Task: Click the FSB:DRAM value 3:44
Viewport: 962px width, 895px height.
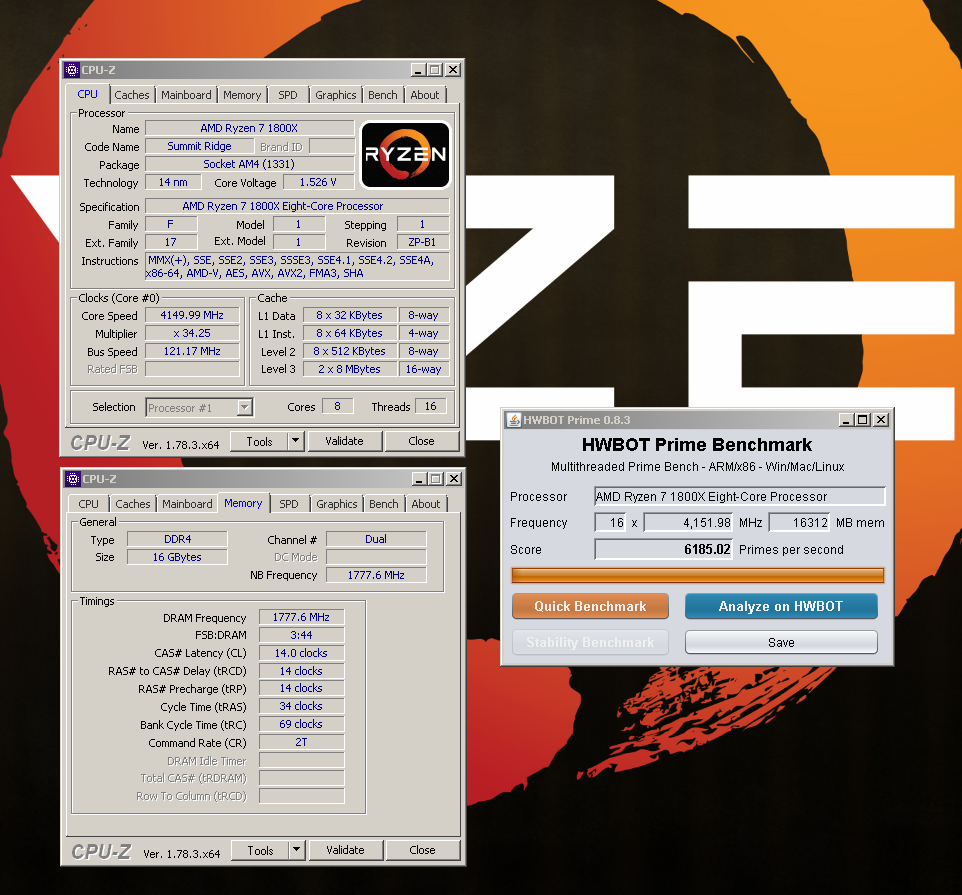Action: 301,635
